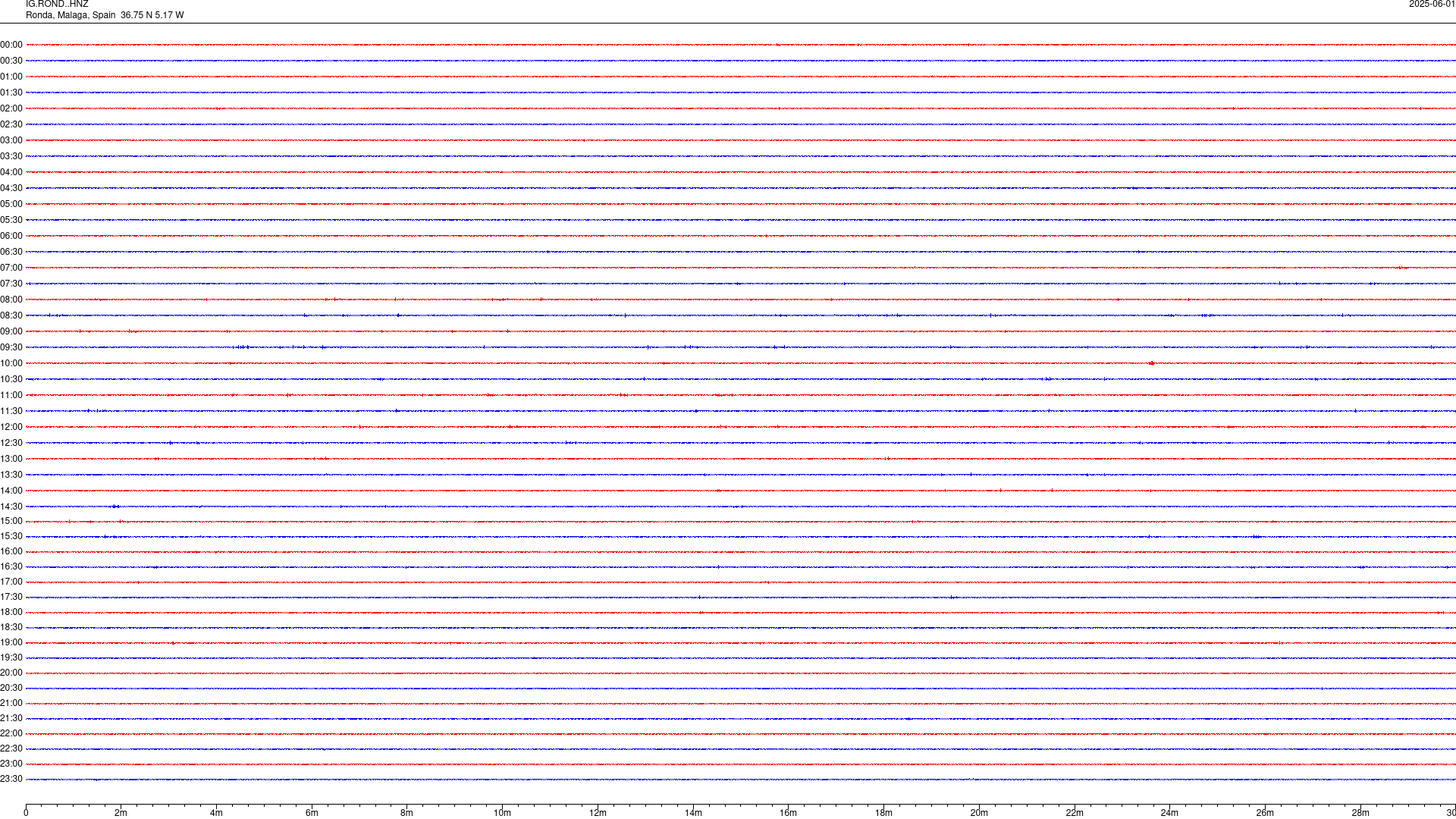
Task: Click the 10m tick on the time axis
Action: coord(502,813)
